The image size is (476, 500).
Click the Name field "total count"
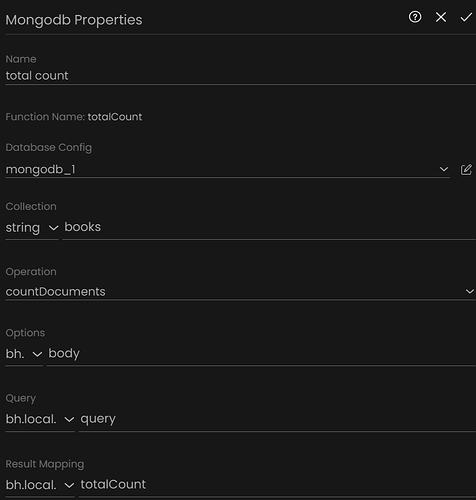(x=240, y=76)
